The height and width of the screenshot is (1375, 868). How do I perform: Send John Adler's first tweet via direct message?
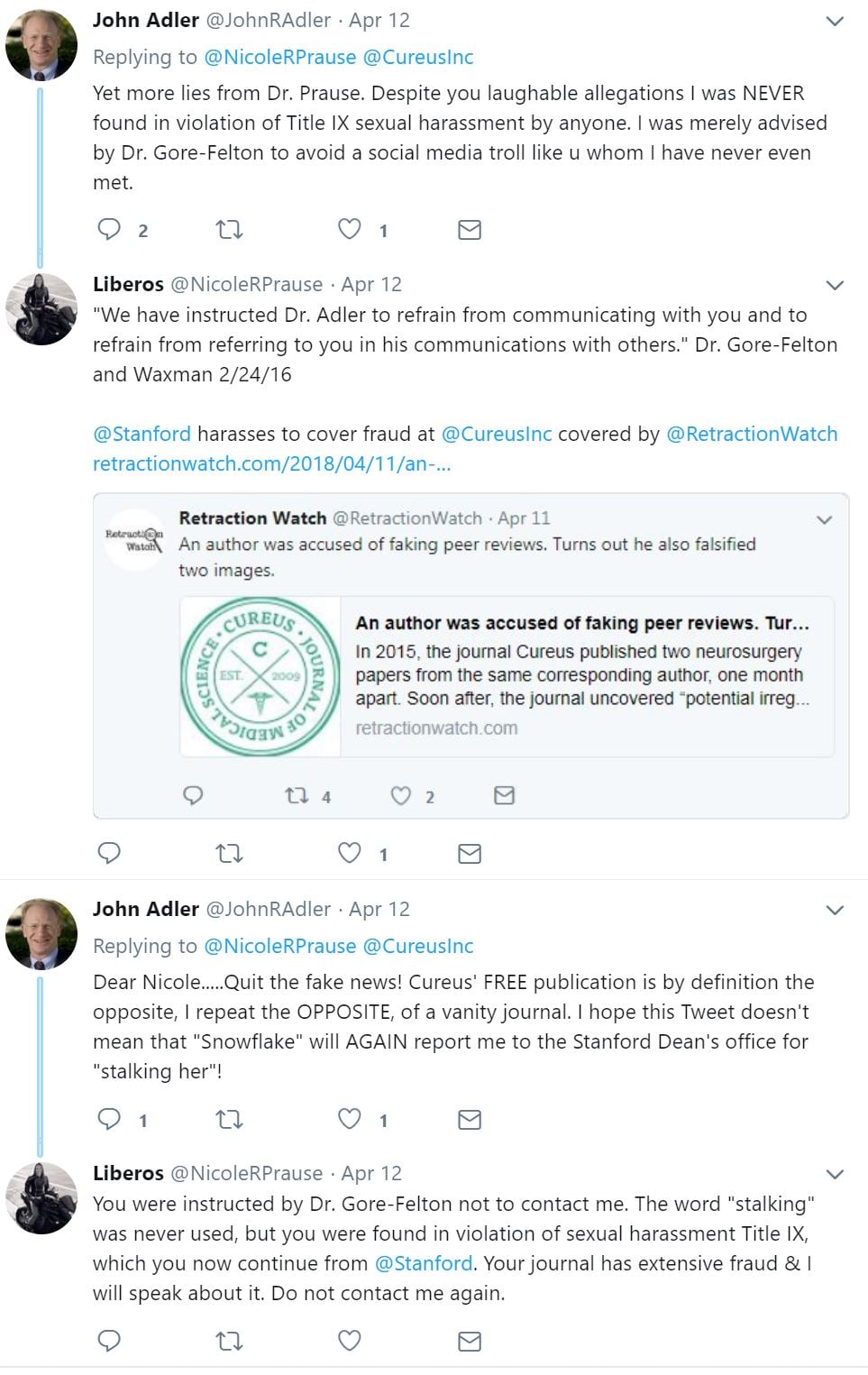click(469, 230)
